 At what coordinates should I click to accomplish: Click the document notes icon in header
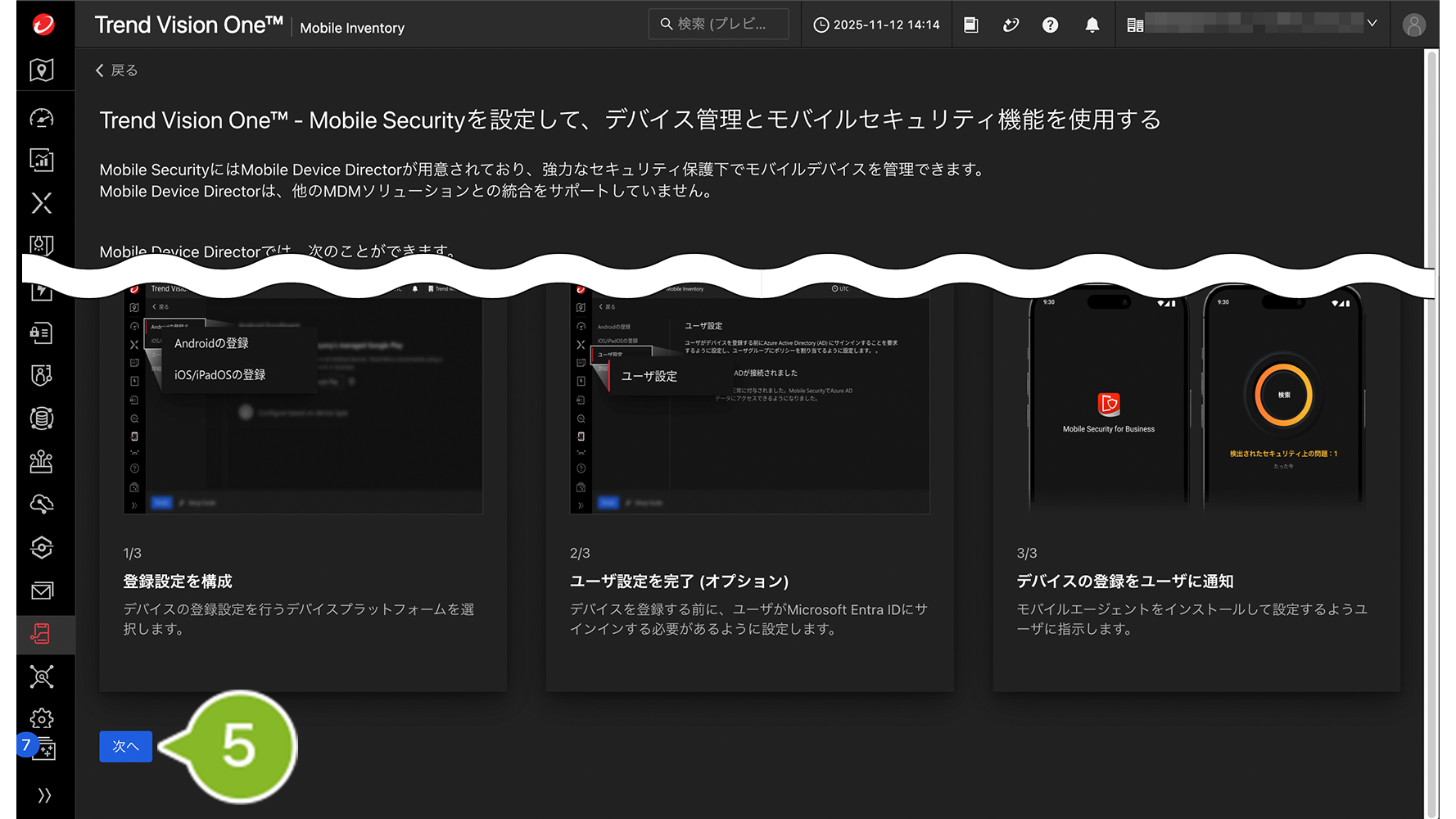970,25
